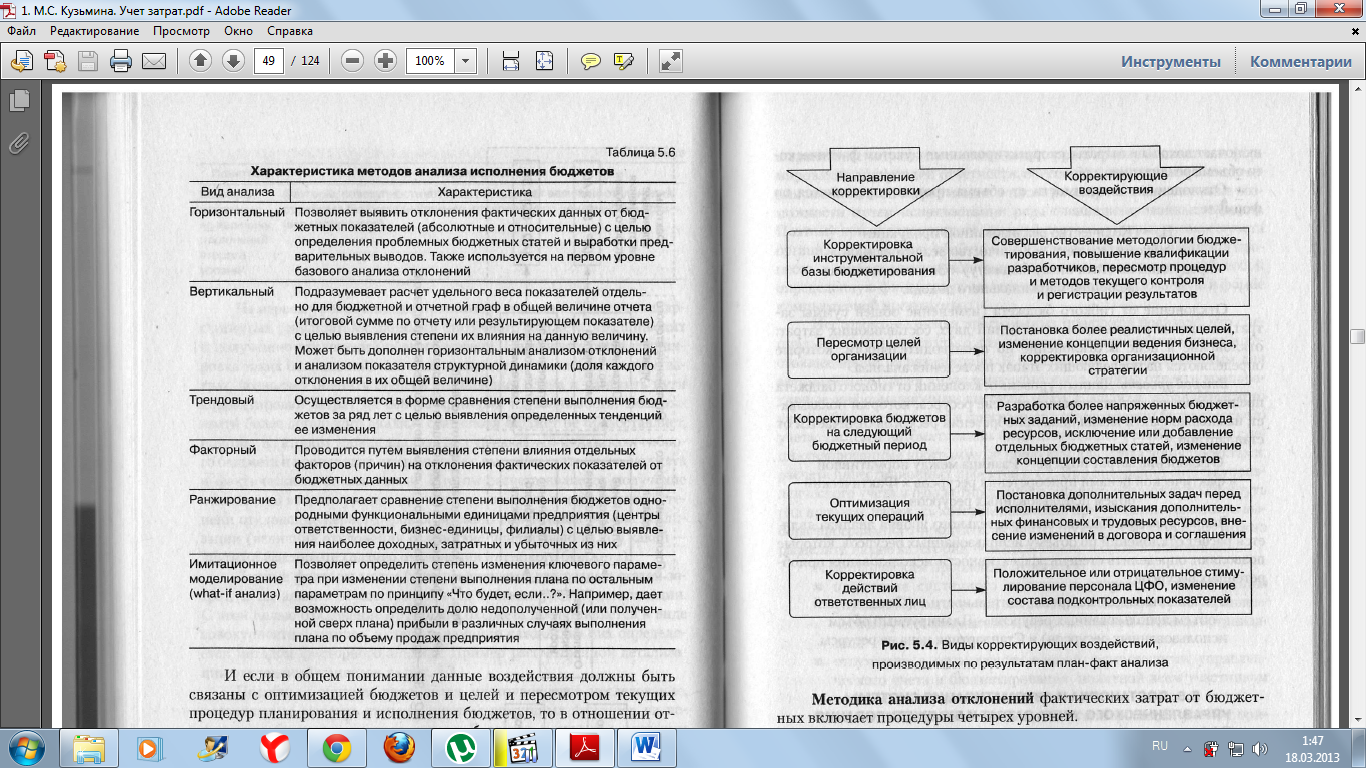Open zoom level dropdown arrow
1366x768 pixels.
coord(466,61)
